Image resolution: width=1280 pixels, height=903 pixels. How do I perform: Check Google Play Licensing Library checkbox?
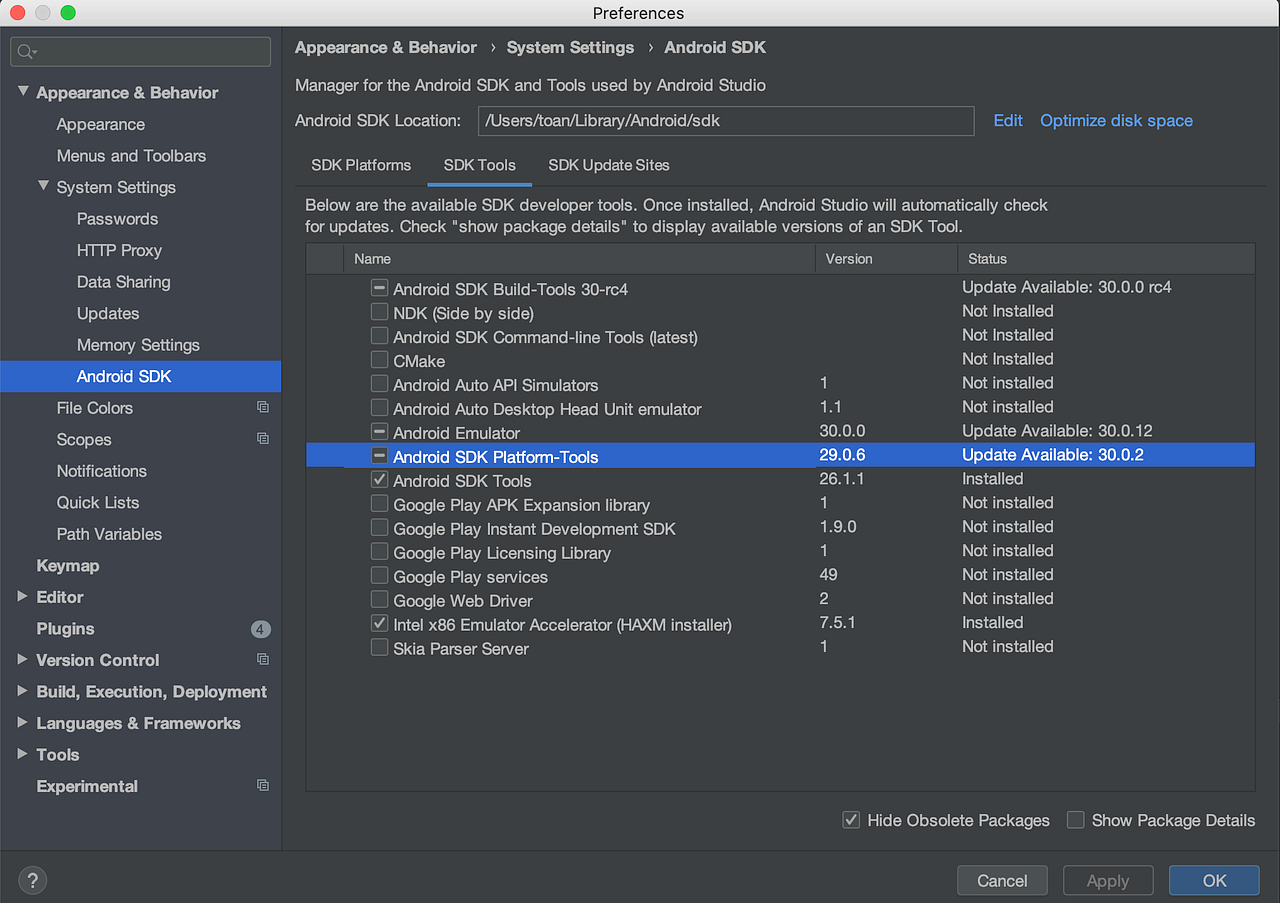coord(379,552)
